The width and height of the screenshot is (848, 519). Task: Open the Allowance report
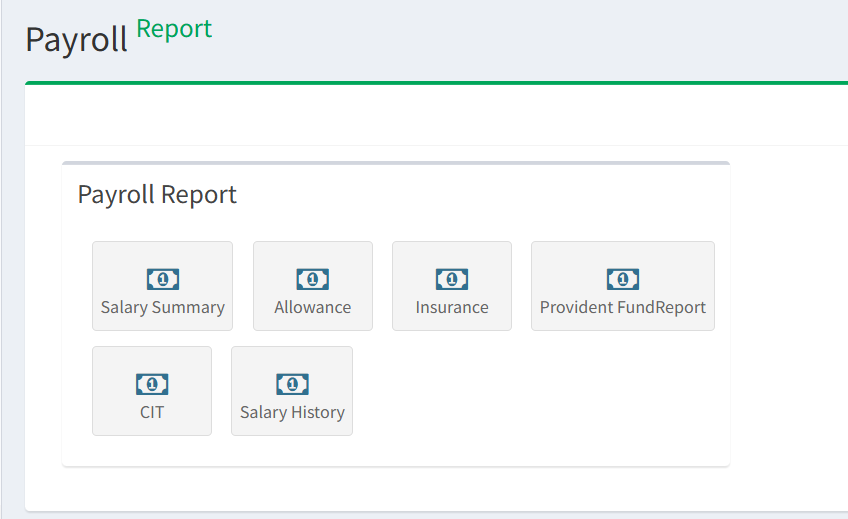tap(313, 286)
